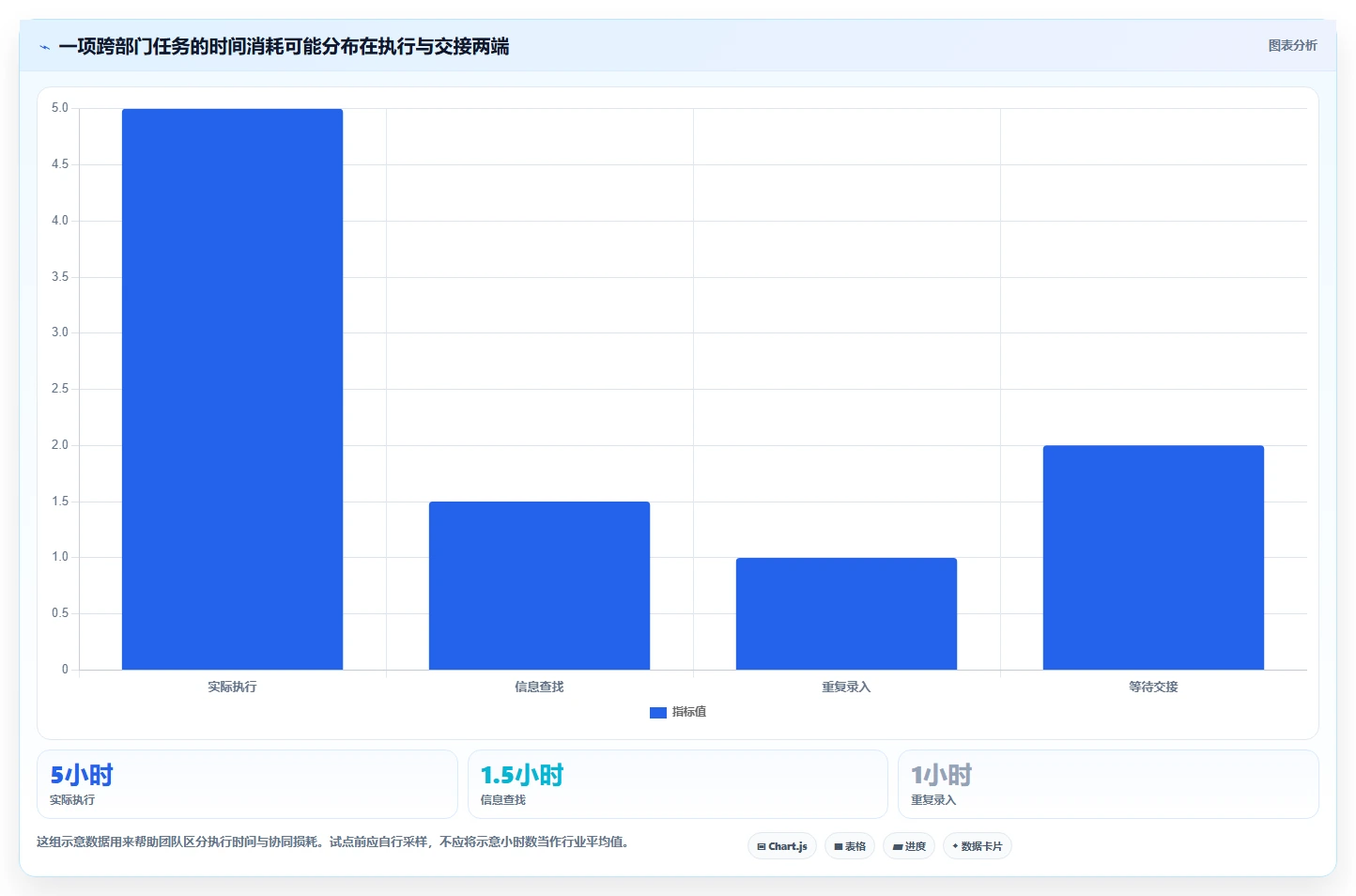Click the 重复录入 x-axis label
This screenshot has height=896, width=1356.
[x=846, y=687]
